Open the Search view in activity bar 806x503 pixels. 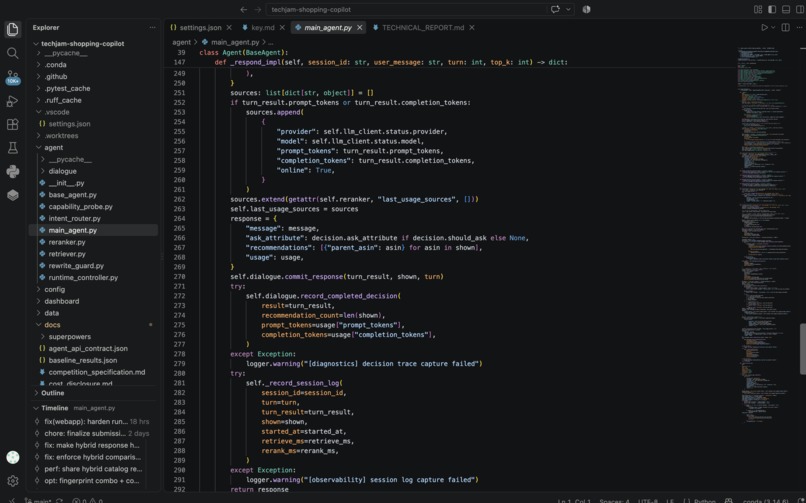[13, 53]
